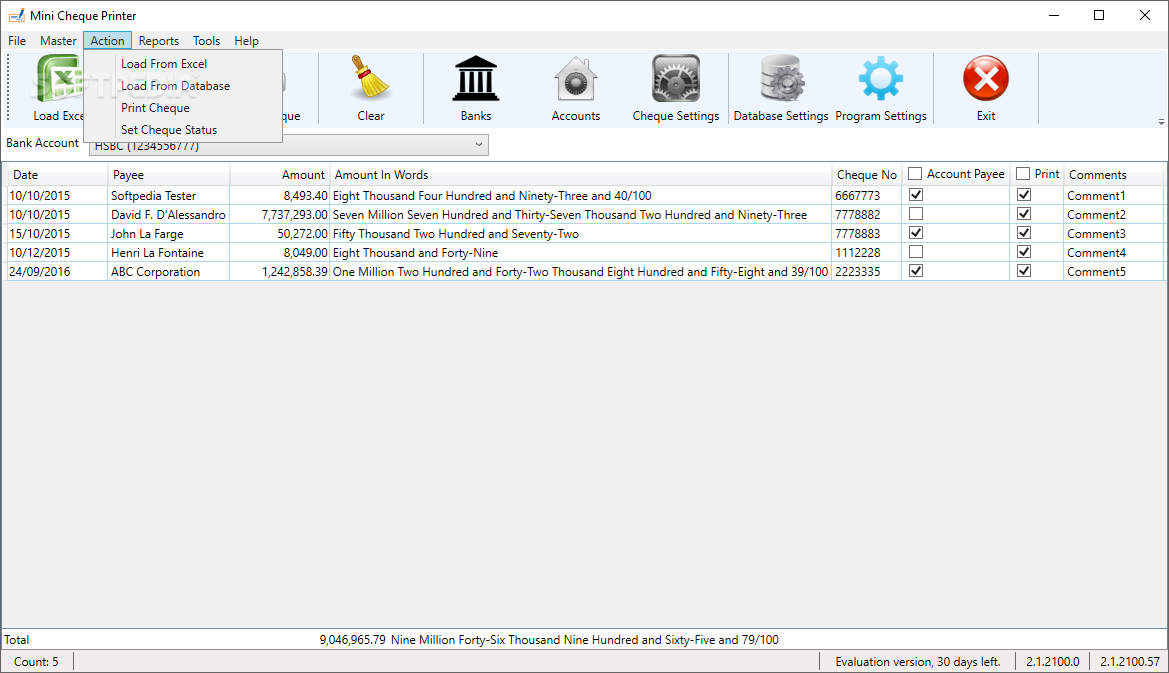Open Program Settings blue gear icon

click(880, 78)
